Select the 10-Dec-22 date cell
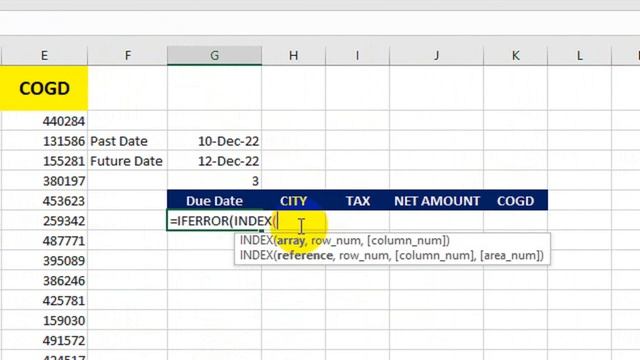Image resolution: width=640 pixels, height=360 pixels. 214,141
